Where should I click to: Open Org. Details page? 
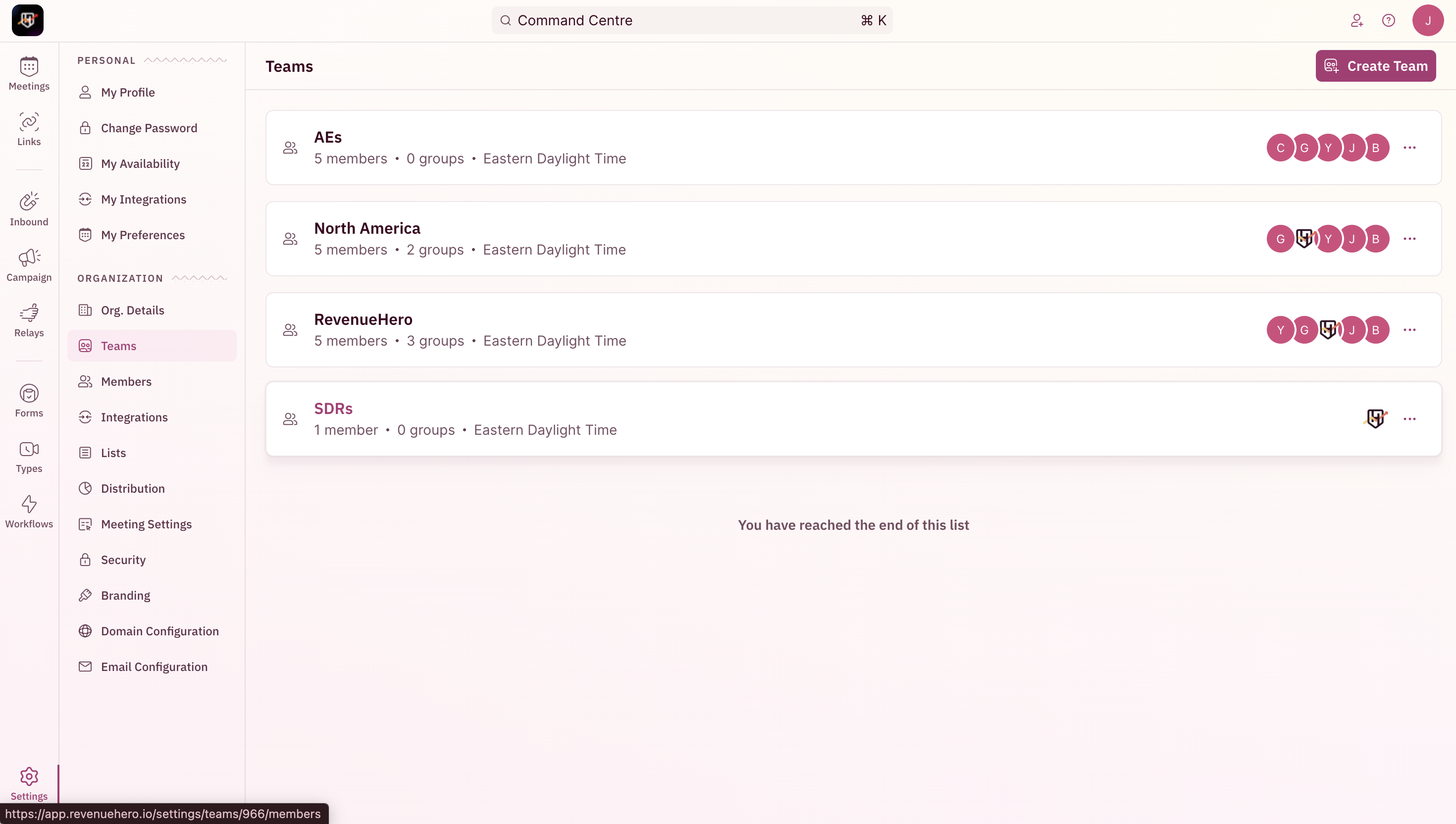click(x=152, y=310)
